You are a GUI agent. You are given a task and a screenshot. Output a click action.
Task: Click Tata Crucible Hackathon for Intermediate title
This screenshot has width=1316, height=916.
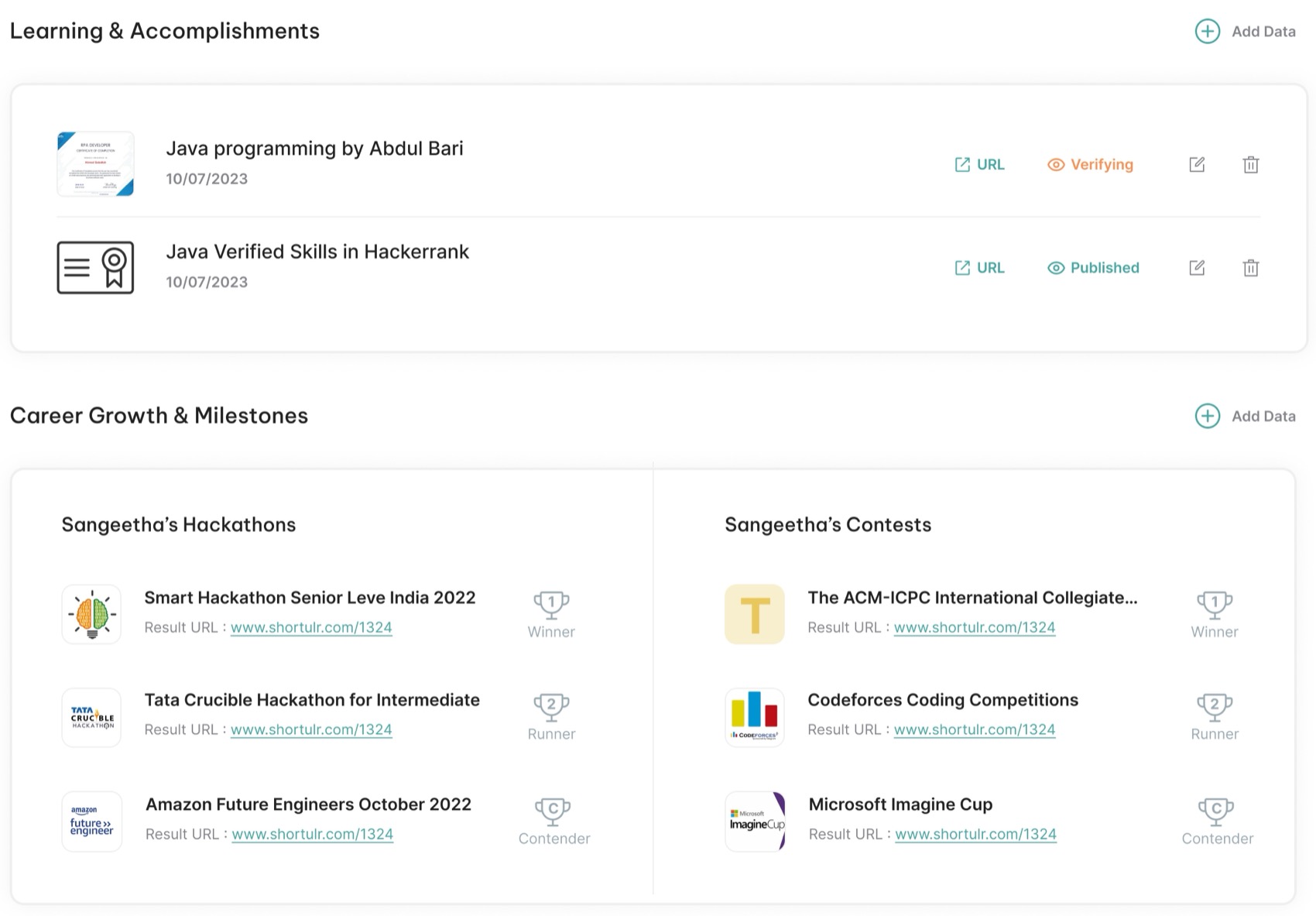[x=312, y=700]
